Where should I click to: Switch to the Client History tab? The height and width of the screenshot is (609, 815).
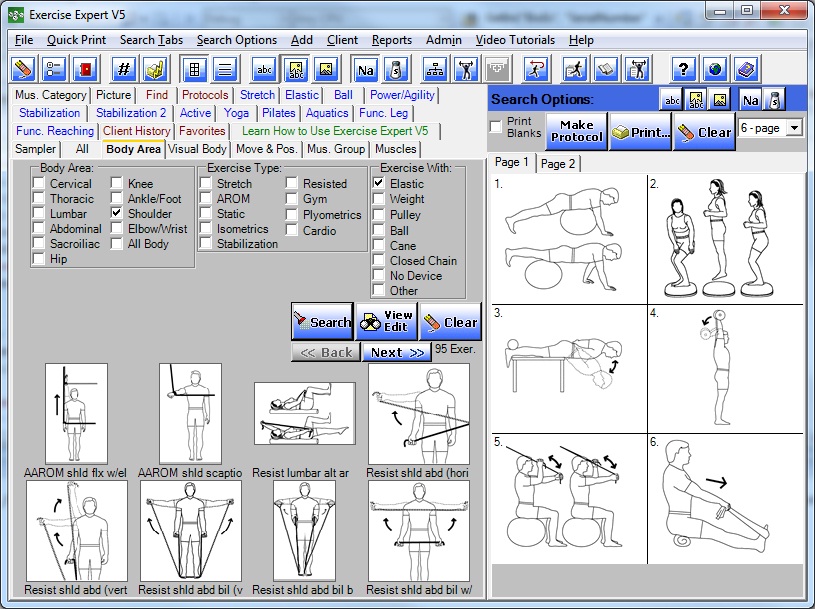(136, 131)
